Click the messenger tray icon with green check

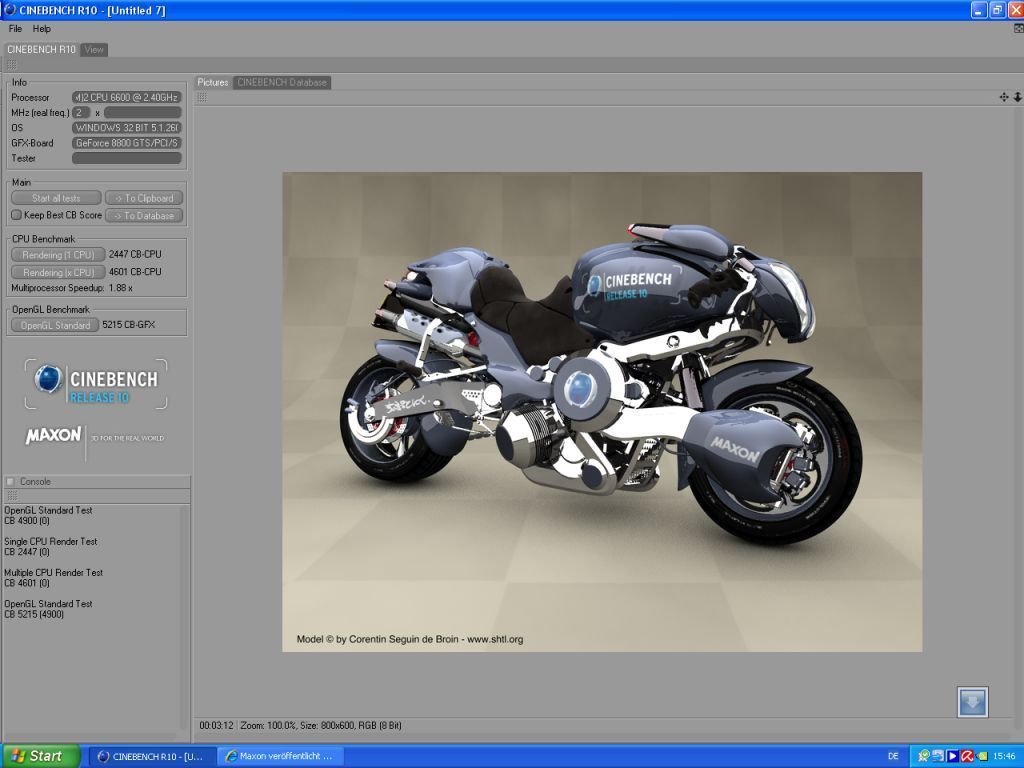[x=924, y=756]
